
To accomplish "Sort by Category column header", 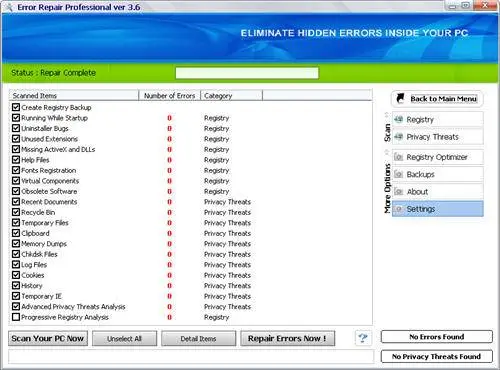I will tap(231, 96).
